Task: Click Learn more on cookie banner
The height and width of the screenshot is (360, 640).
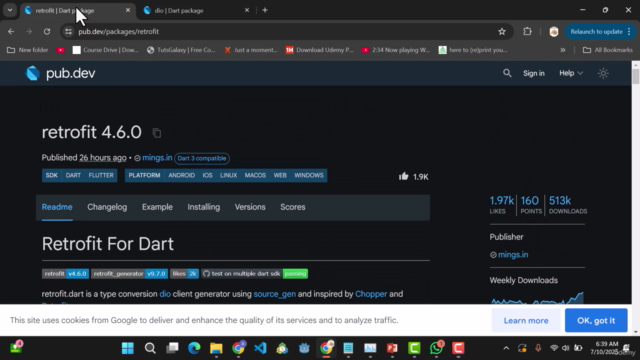Action: 526,320
